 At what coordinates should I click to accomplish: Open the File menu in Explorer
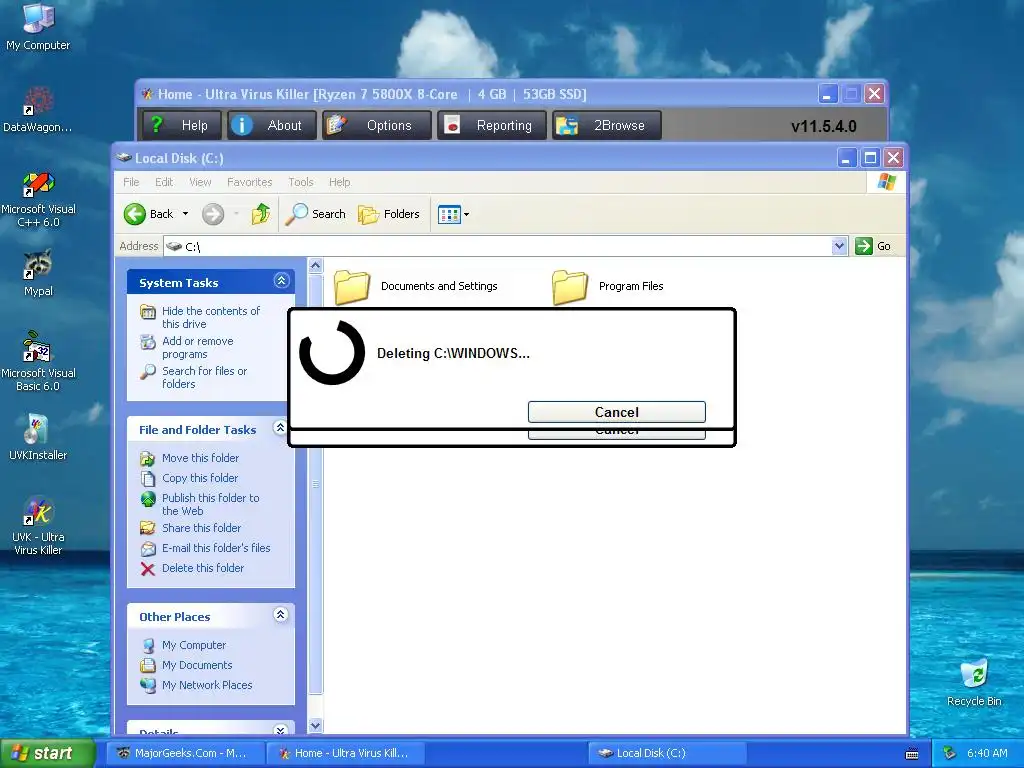tap(131, 182)
